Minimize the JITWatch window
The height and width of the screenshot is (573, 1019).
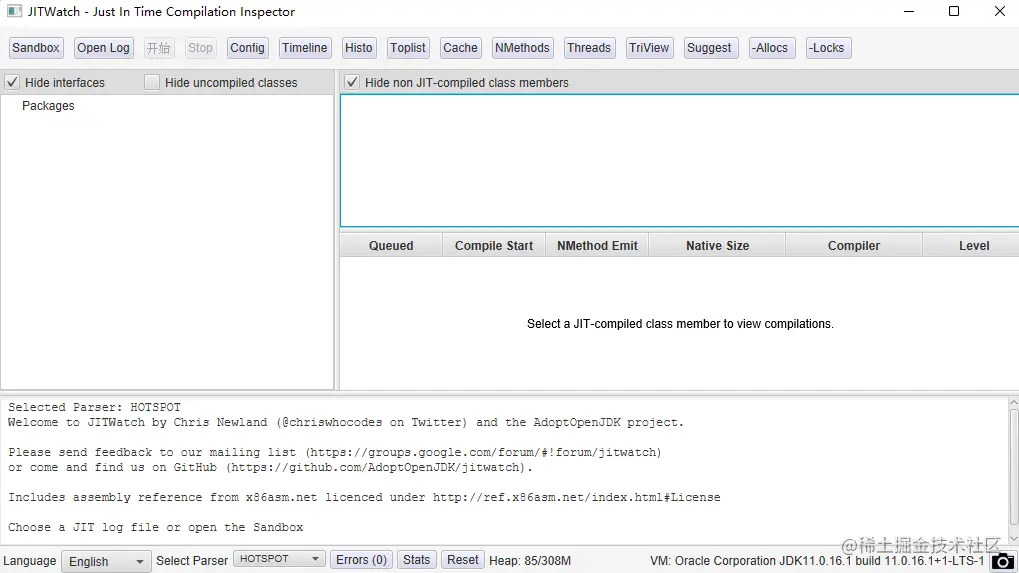[x=909, y=11]
